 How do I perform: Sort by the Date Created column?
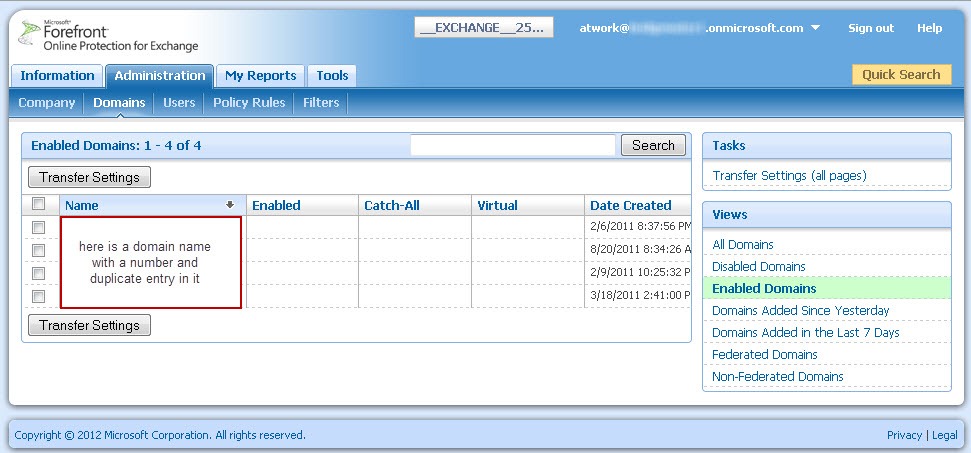point(630,206)
